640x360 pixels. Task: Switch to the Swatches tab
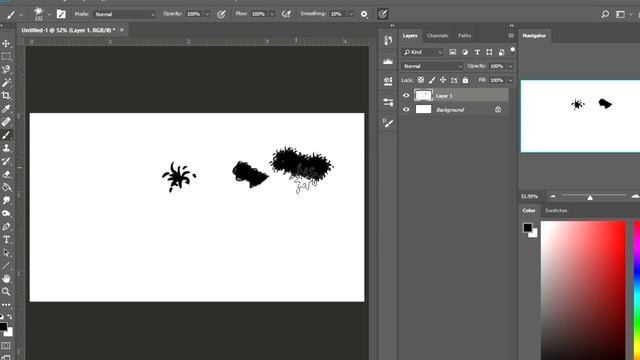(556, 211)
